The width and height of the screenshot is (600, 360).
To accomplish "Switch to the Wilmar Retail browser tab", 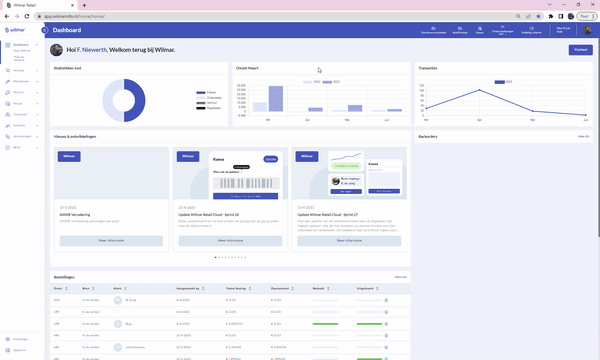I will (40, 5).
